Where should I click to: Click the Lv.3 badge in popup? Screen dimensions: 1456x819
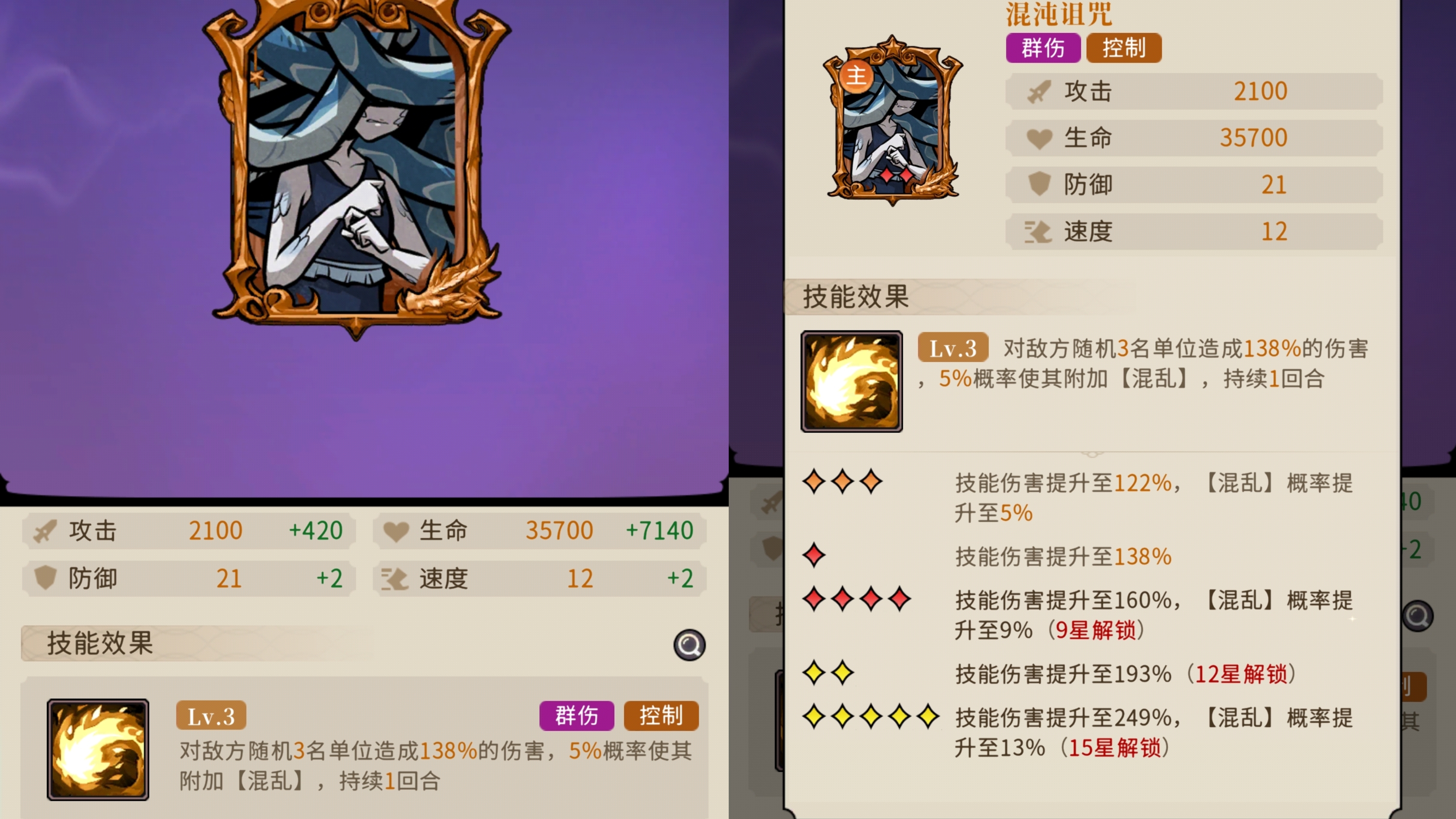point(953,348)
